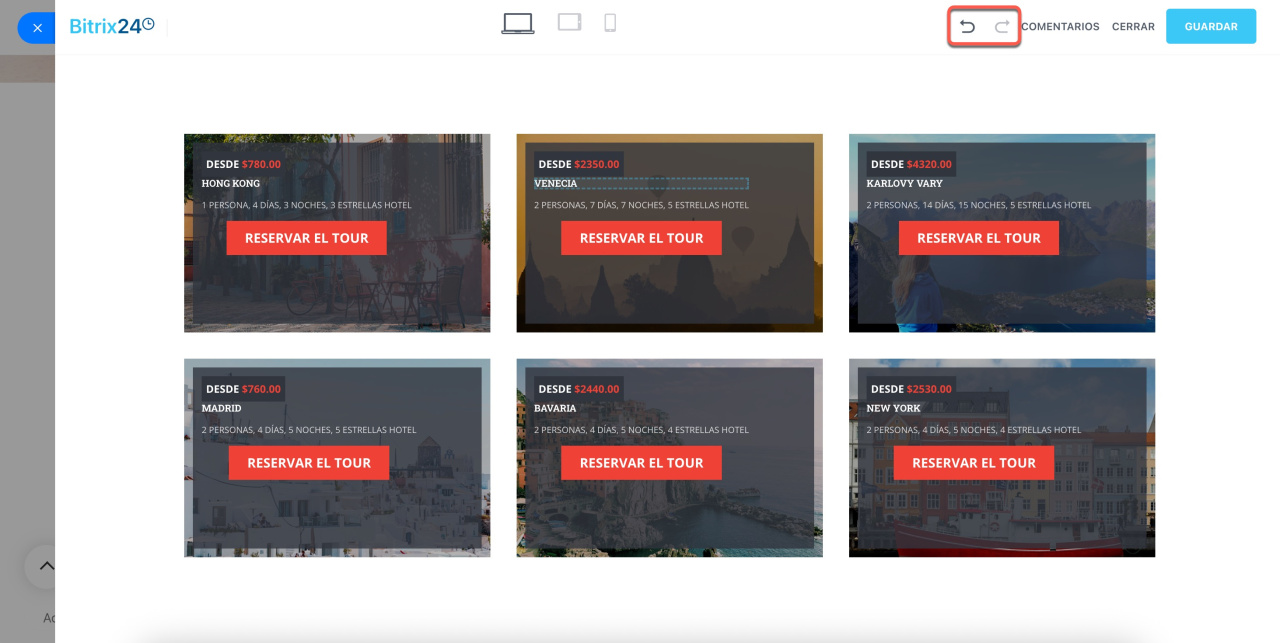Select the Venecia title text field
Viewport: 1280px width, 643px height.
pyautogui.click(x=641, y=184)
